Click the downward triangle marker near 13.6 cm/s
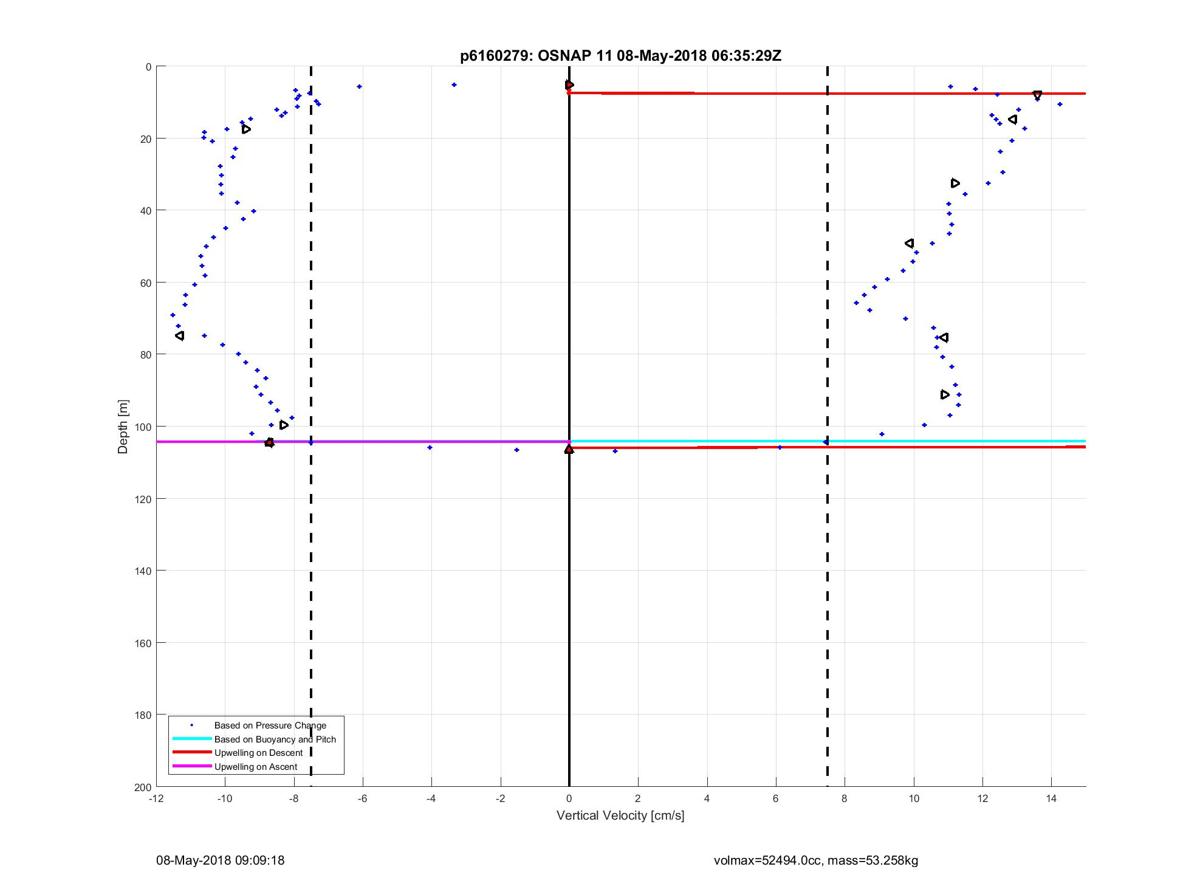This screenshot has width=1200, height=885. click(1037, 95)
